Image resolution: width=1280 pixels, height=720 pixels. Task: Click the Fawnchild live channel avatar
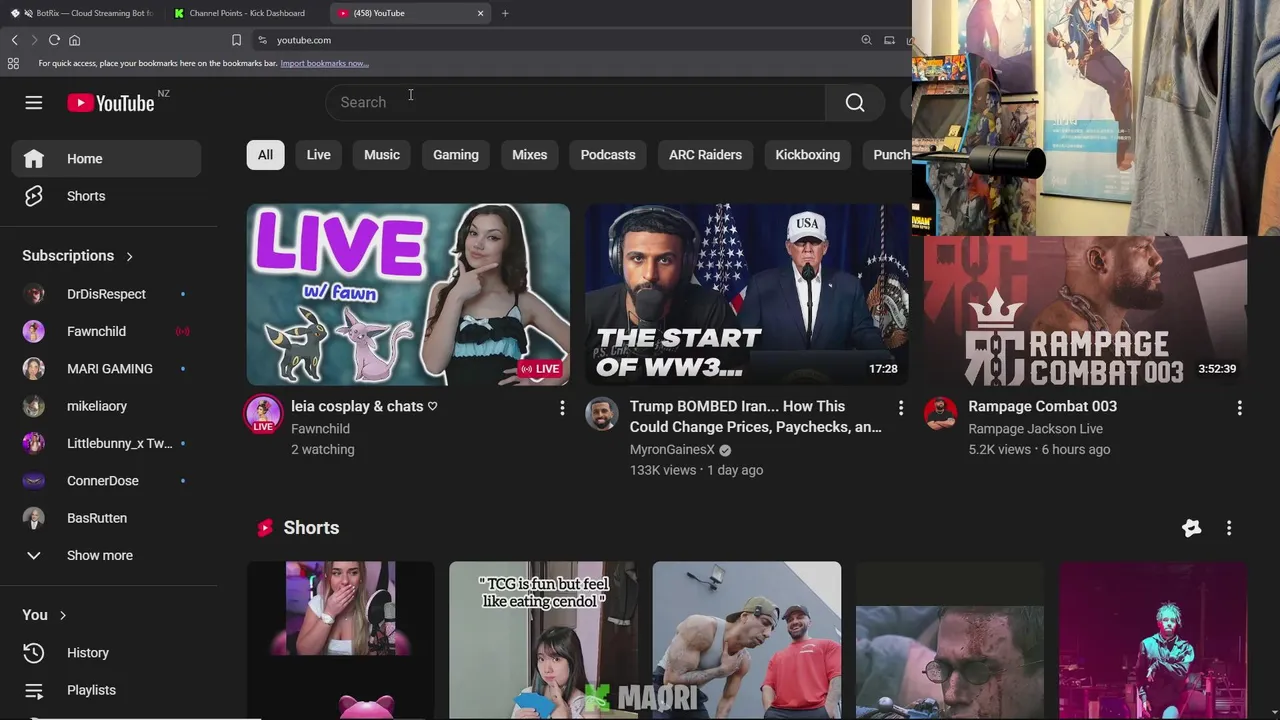[x=263, y=414]
